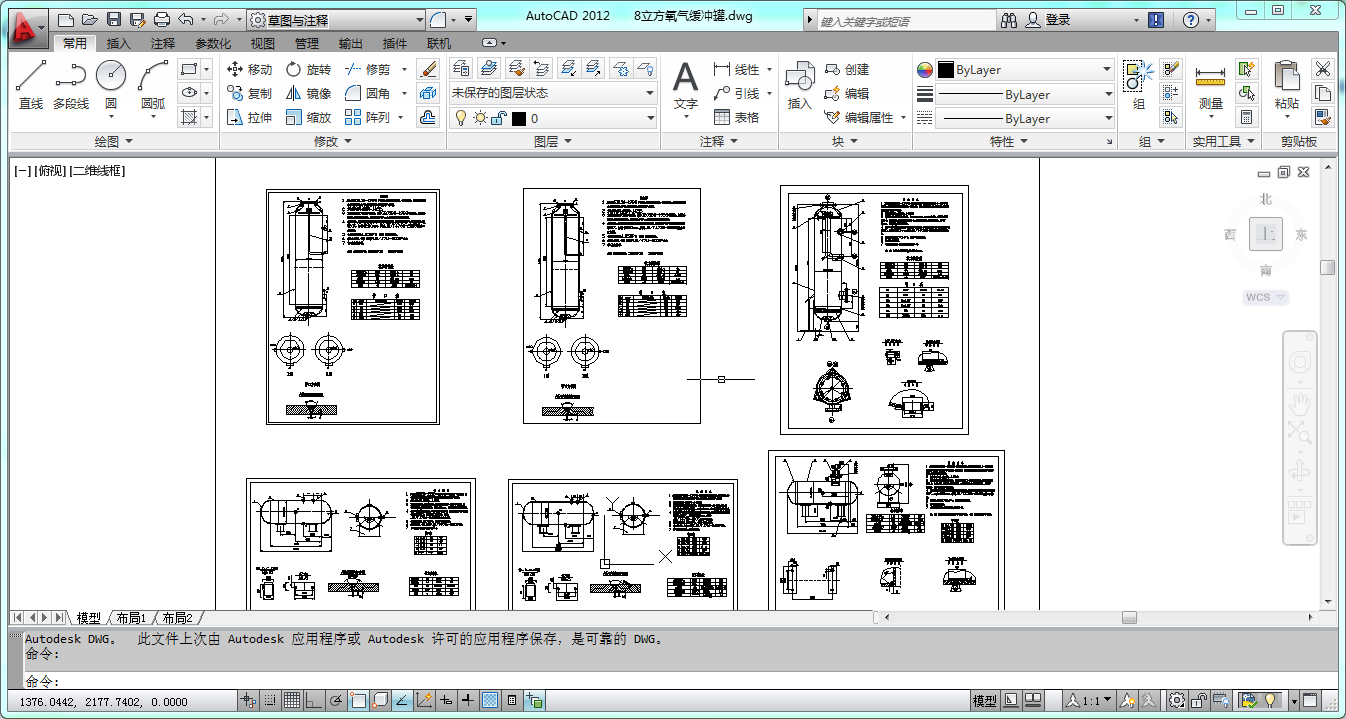Choose the Stretch (拉伸) command
This screenshot has height=719, width=1346.
click(250, 117)
